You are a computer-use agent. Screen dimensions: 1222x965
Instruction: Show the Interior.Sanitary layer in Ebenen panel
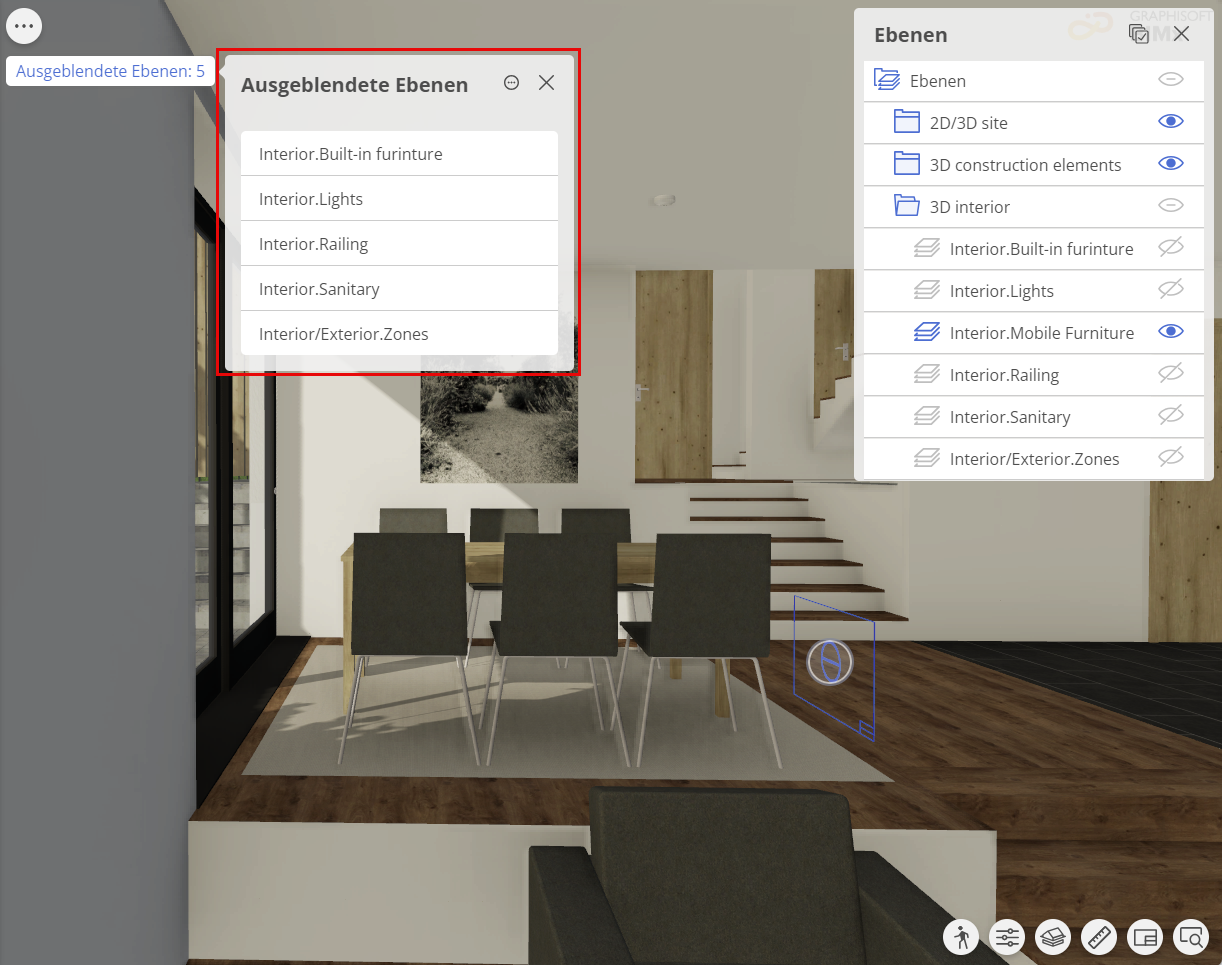(x=1171, y=416)
